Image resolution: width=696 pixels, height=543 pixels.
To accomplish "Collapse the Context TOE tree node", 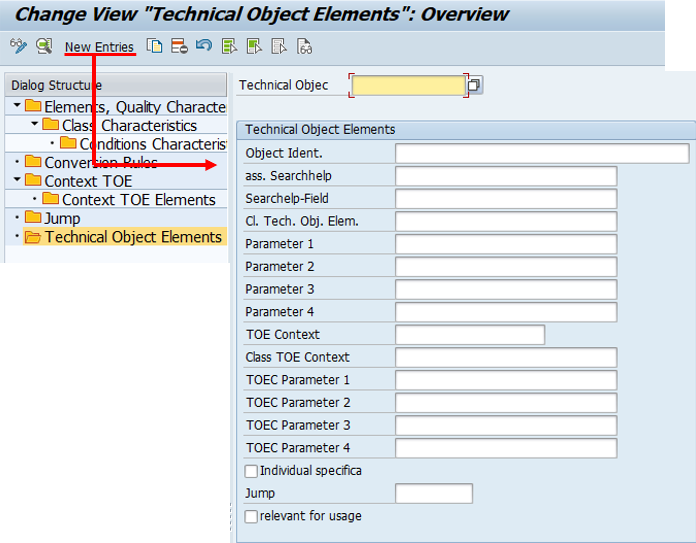I will (x=17, y=181).
